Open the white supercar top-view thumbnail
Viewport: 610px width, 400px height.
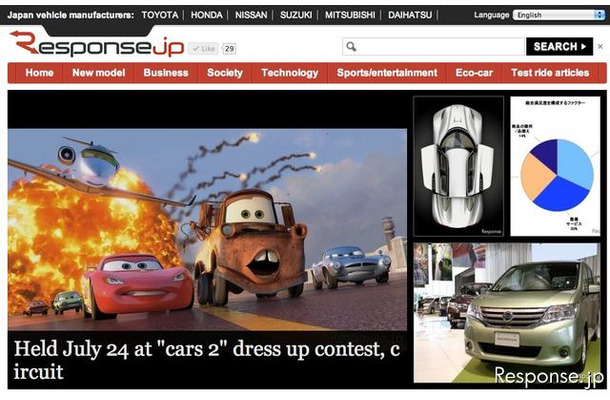[x=458, y=166]
